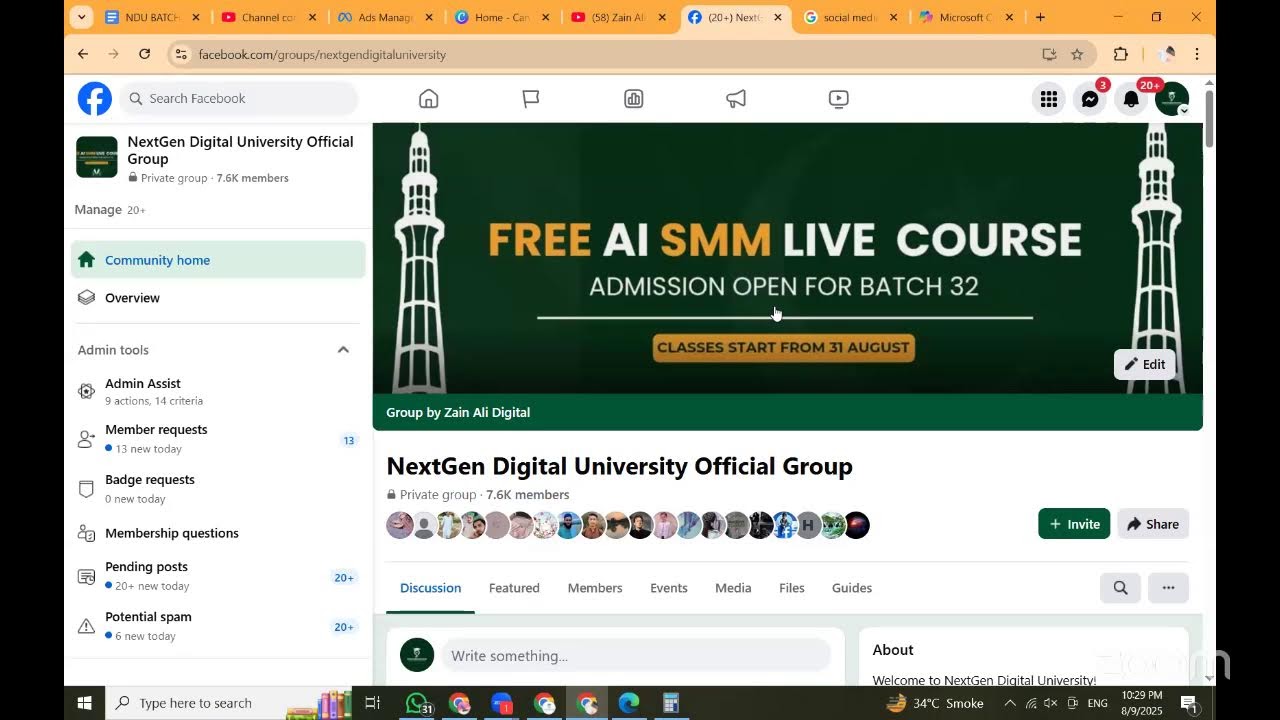
Task: Switch to the NDU BATCH browser tab
Action: point(152,17)
